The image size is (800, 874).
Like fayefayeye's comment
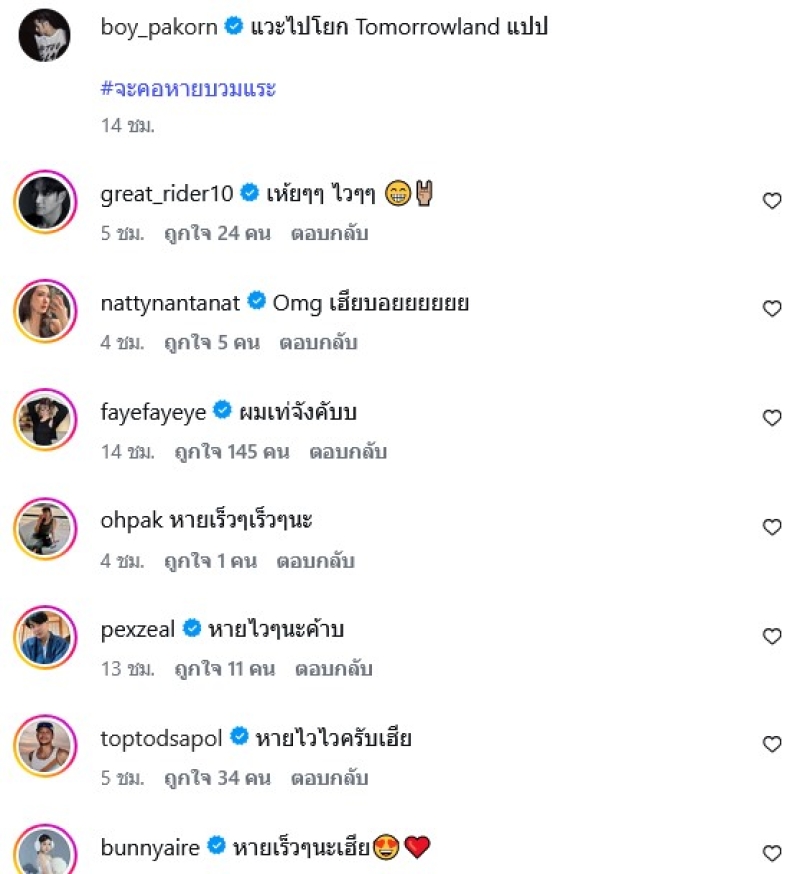(772, 418)
